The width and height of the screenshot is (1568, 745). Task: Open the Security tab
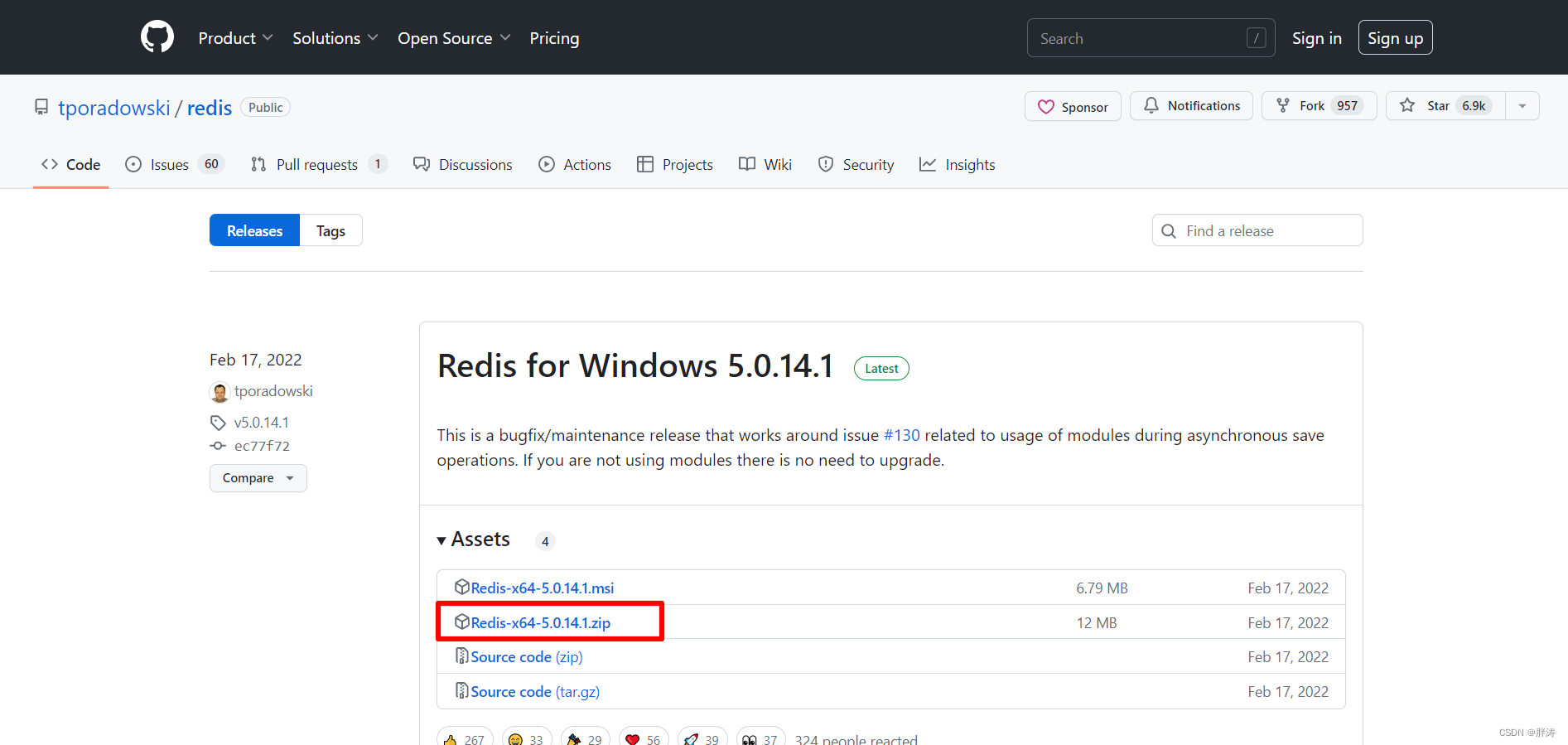point(856,165)
